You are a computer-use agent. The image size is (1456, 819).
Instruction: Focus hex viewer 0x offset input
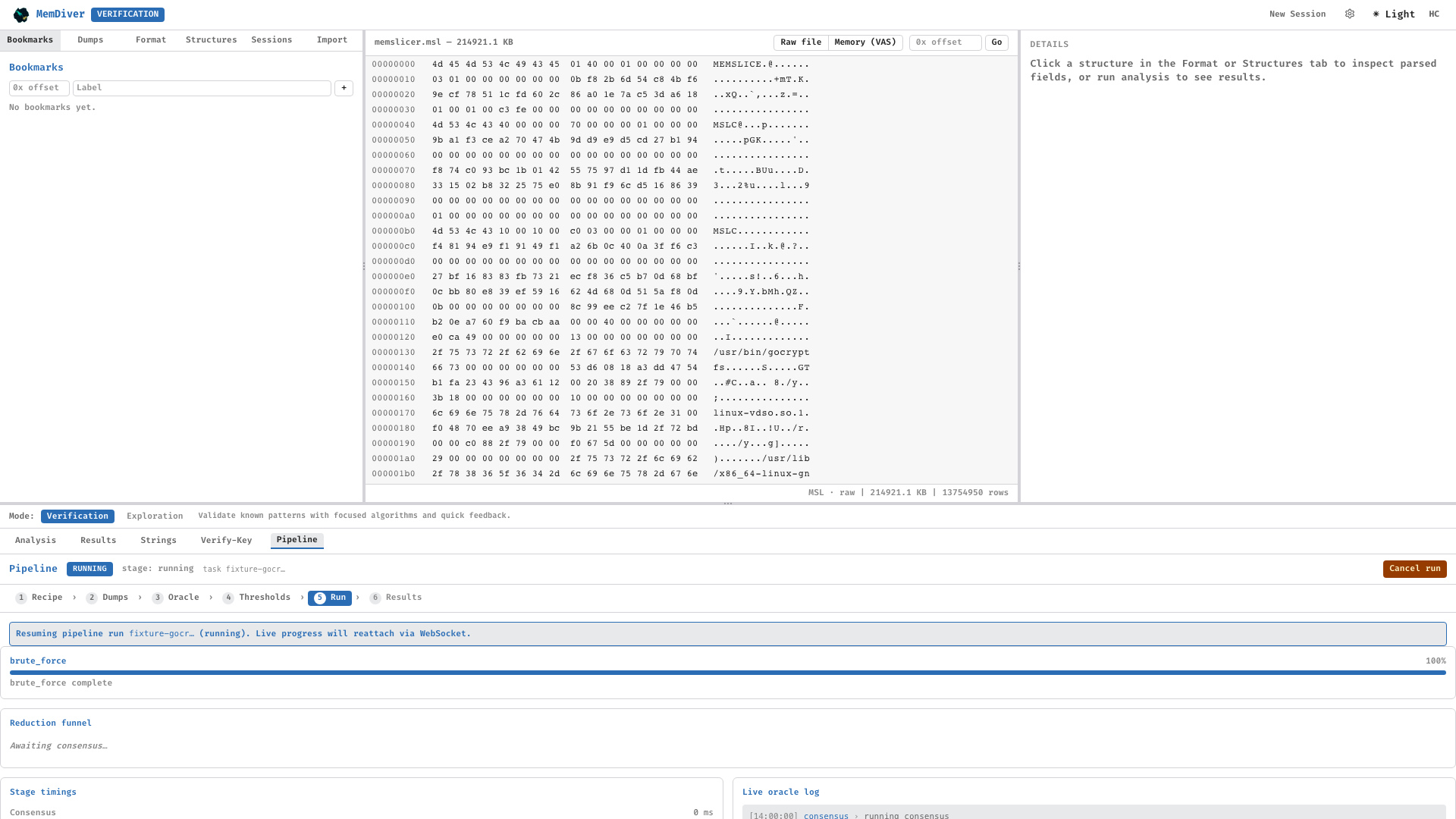(945, 42)
